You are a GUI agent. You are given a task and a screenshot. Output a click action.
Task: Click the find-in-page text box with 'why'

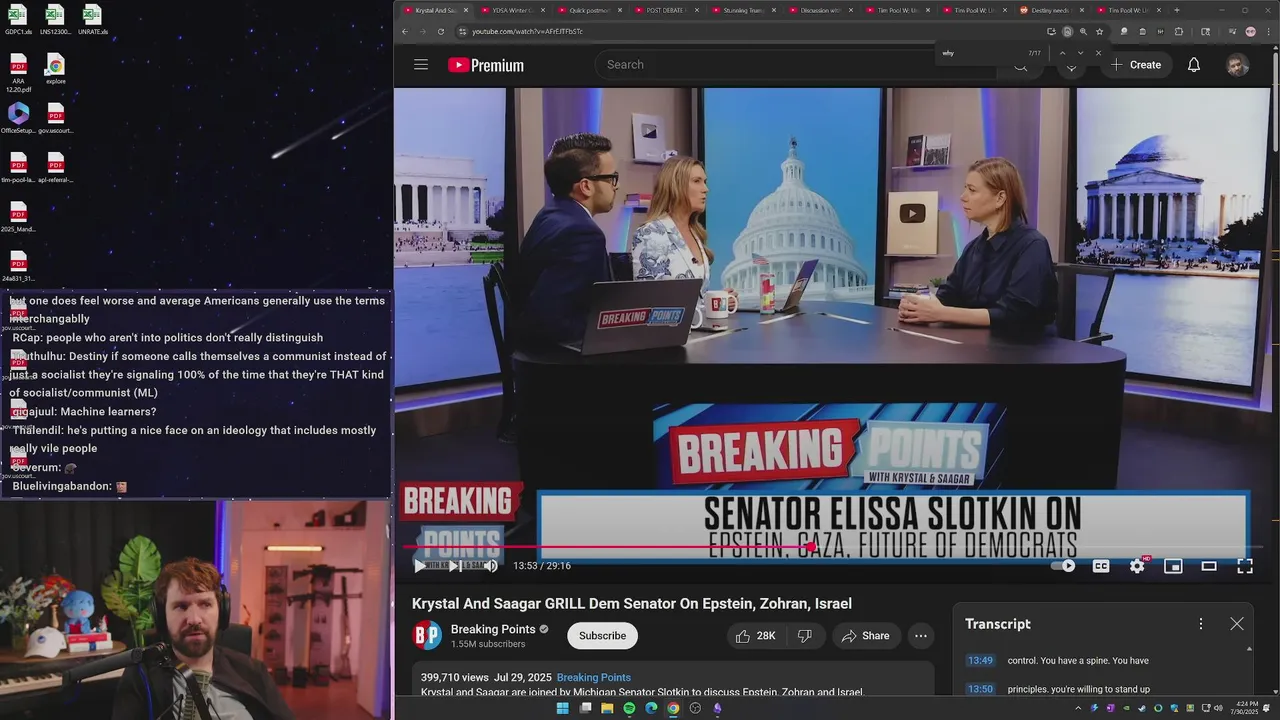coord(982,53)
